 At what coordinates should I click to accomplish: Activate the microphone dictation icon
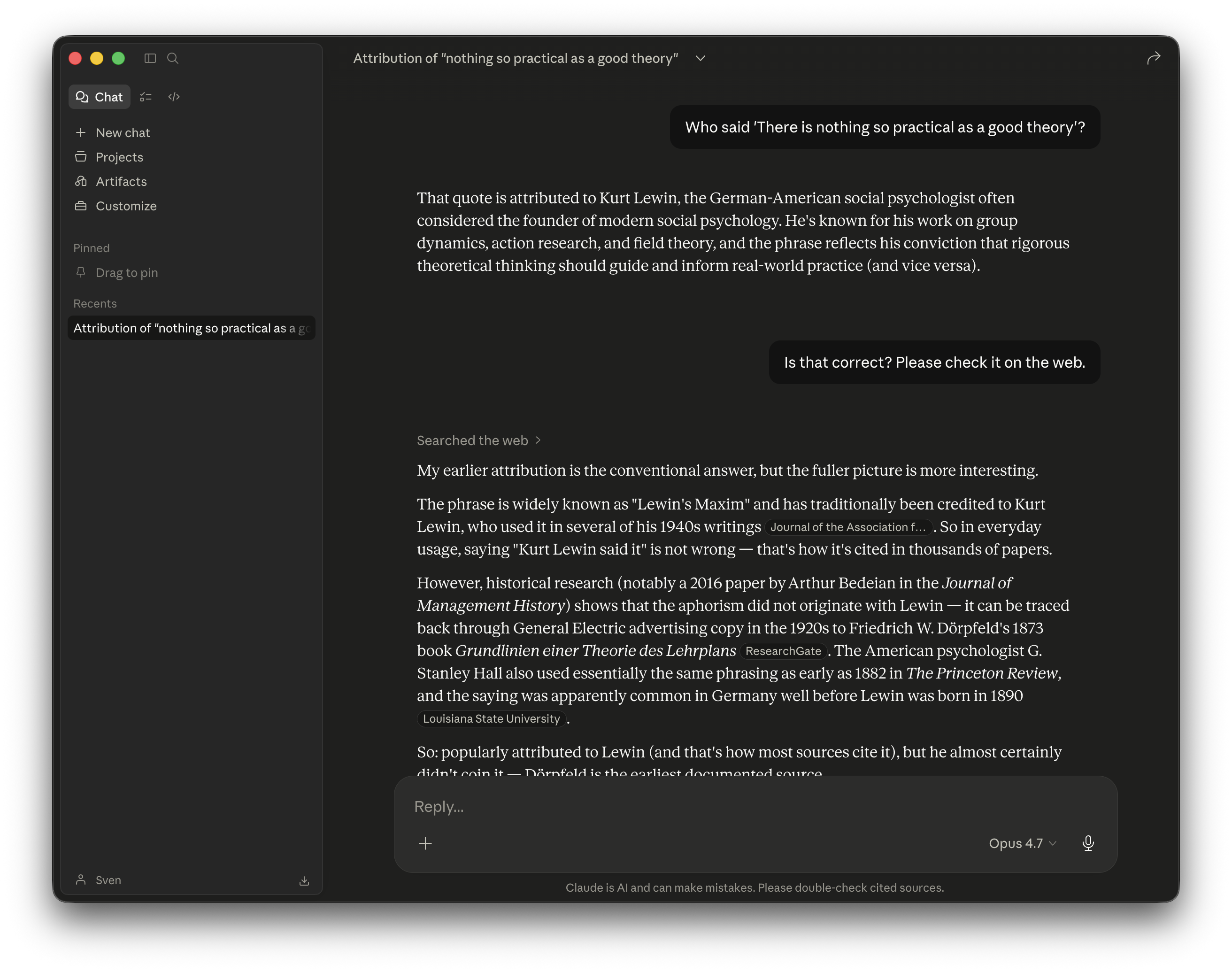pyautogui.click(x=1088, y=843)
